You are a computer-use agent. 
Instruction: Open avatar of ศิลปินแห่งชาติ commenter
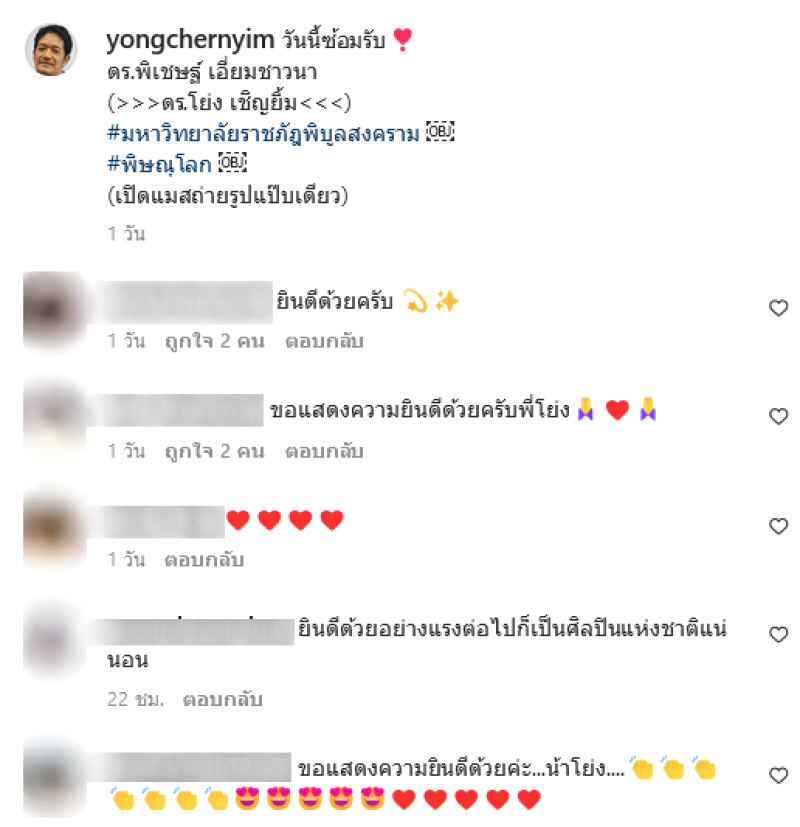pos(54,638)
